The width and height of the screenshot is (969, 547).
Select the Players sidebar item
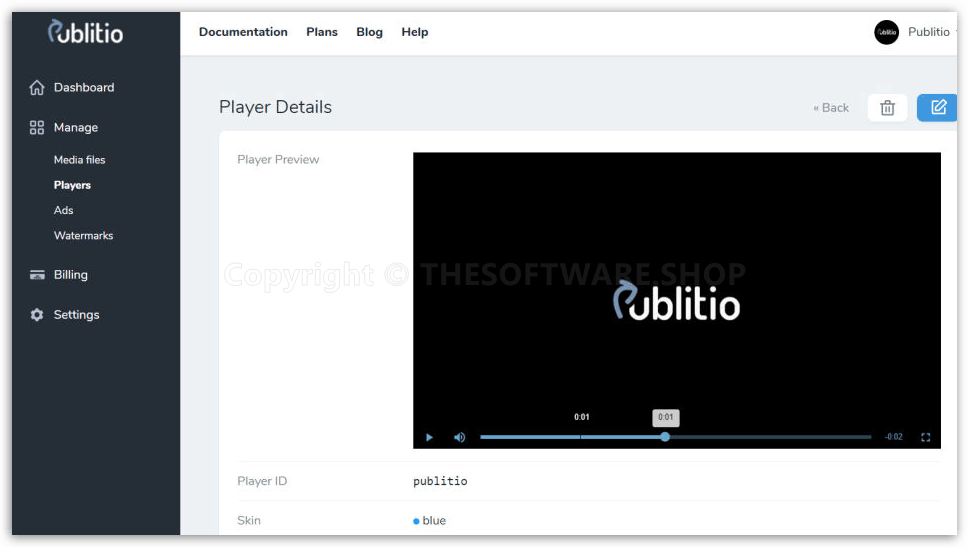pyautogui.click(x=72, y=185)
